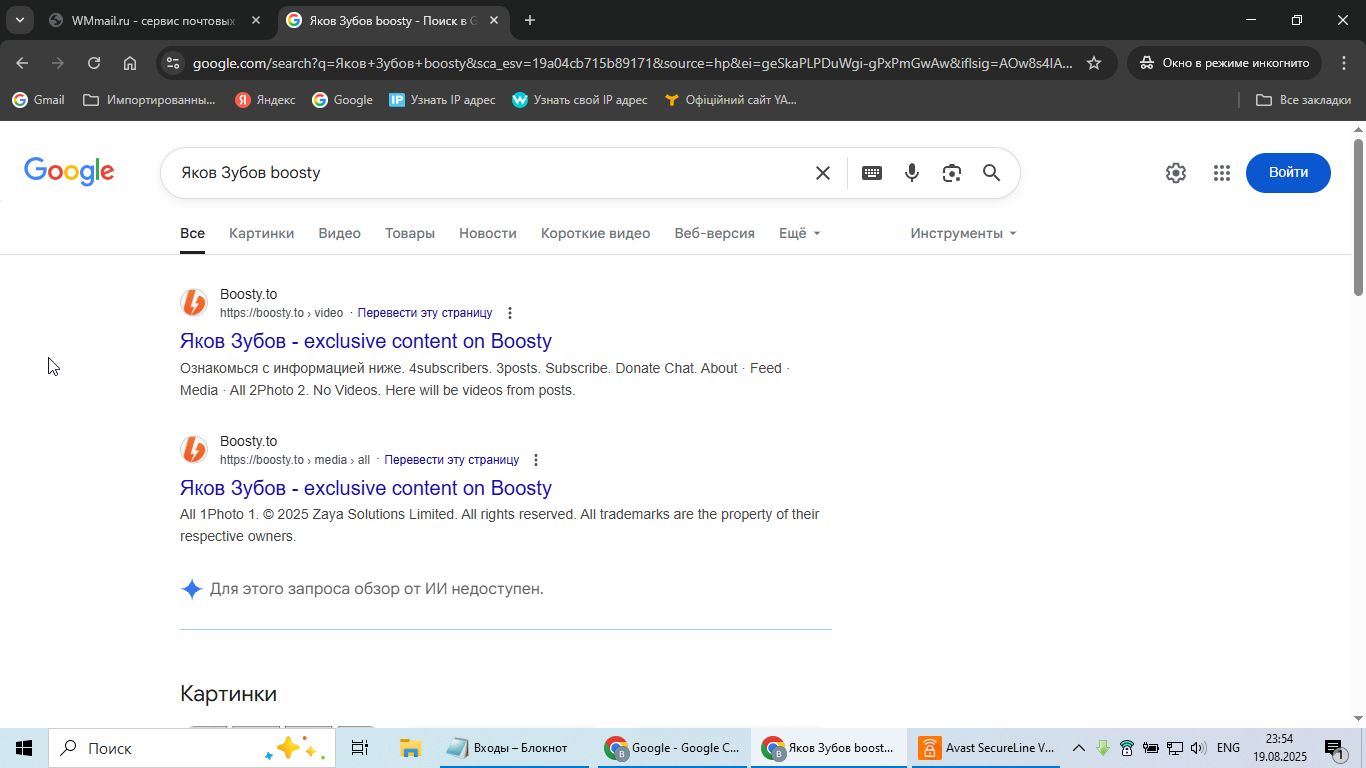The image size is (1366, 768).
Task: Open the notification center icon
Action: tap(1334, 748)
